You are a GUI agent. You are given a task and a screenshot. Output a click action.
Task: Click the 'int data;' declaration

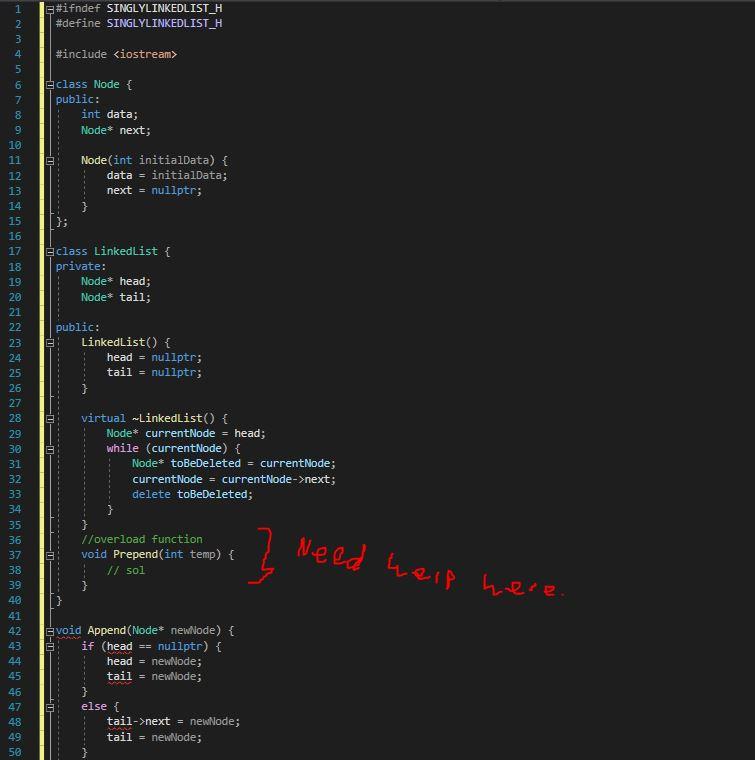(110, 114)
